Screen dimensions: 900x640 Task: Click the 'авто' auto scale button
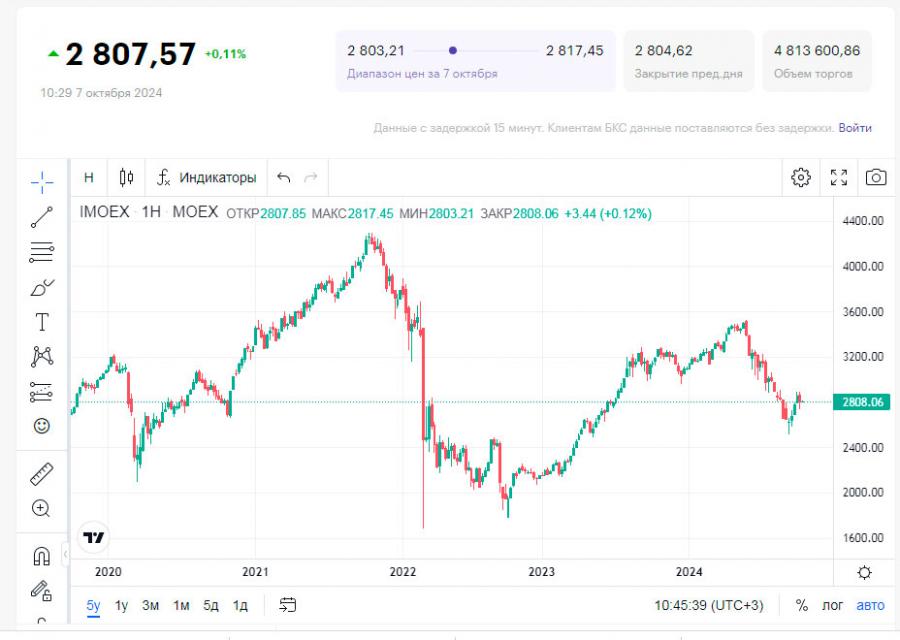[x=870, y=605]
